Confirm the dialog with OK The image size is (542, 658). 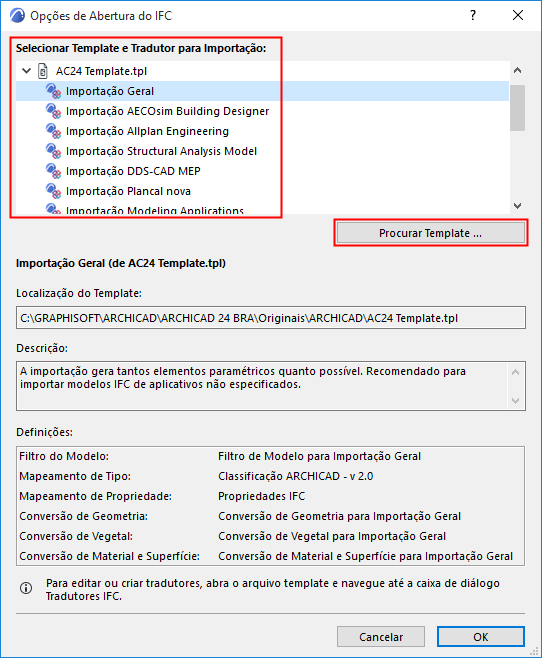[481, 637]
